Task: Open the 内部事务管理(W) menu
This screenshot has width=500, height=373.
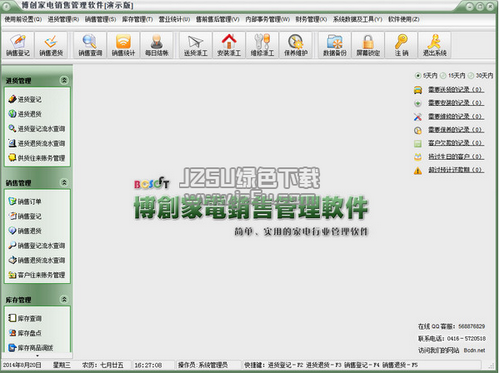Action: (x=268, y=19)
